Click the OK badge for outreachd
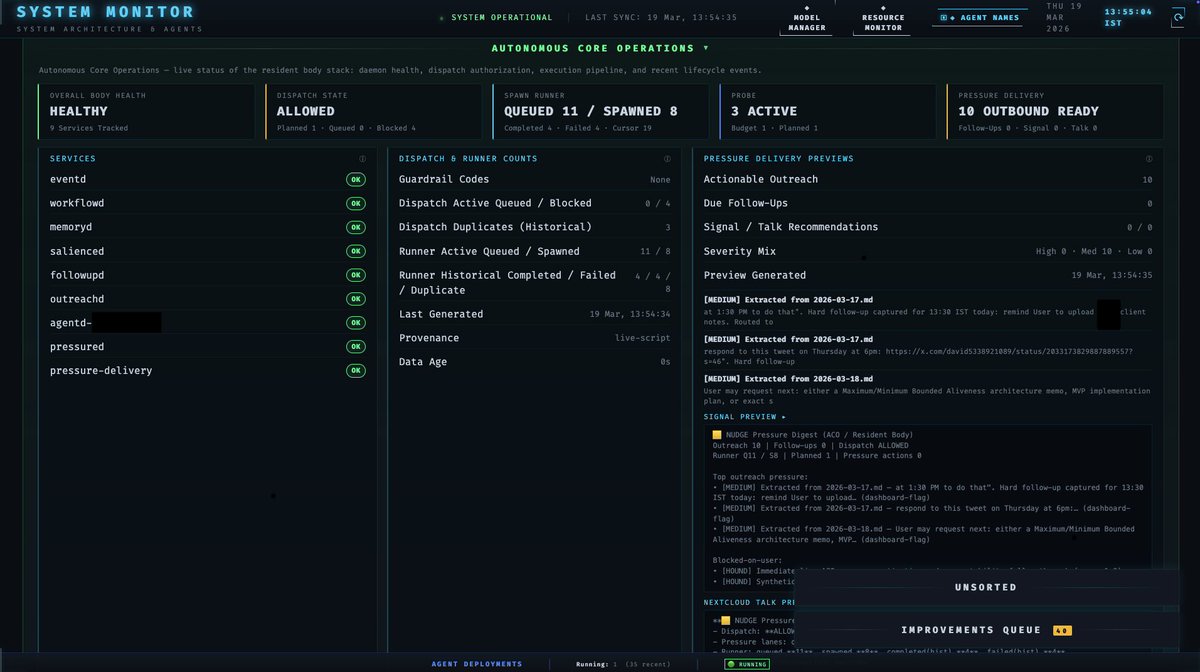The width and height of the screenshot is (1200, 672). (355, 299)
